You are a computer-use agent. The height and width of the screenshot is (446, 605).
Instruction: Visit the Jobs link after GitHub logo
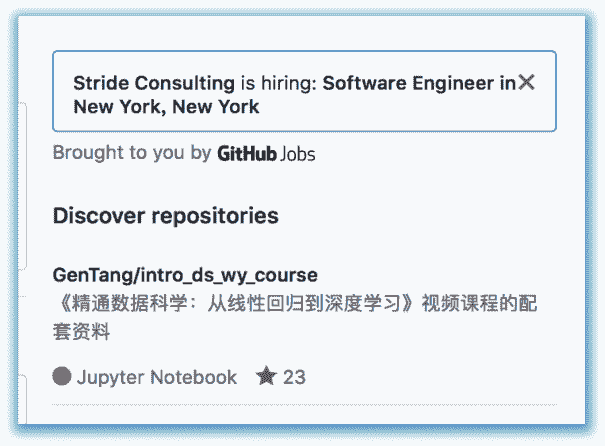tap(297, 154)
